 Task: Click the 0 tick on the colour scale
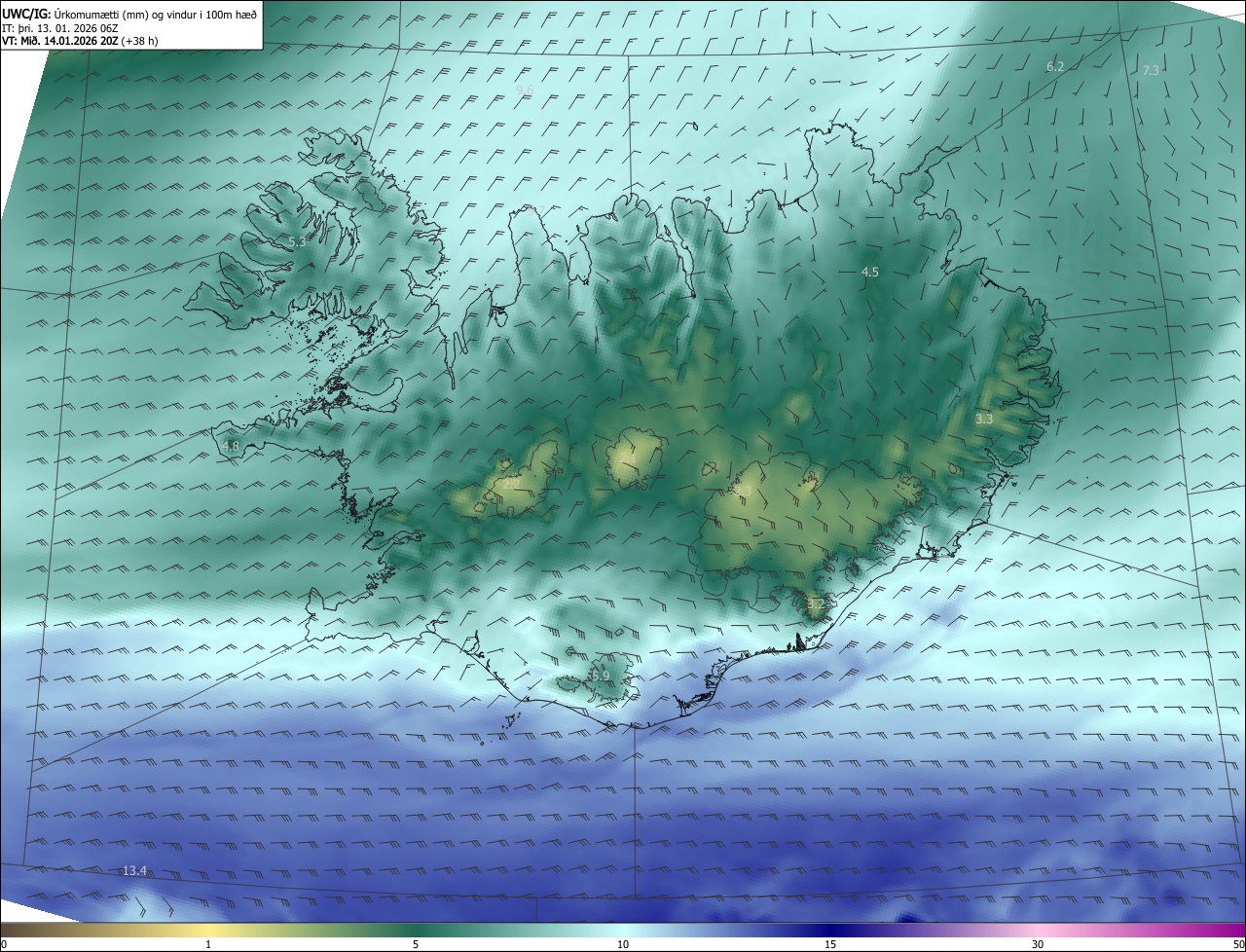click(x=4, y=944)
